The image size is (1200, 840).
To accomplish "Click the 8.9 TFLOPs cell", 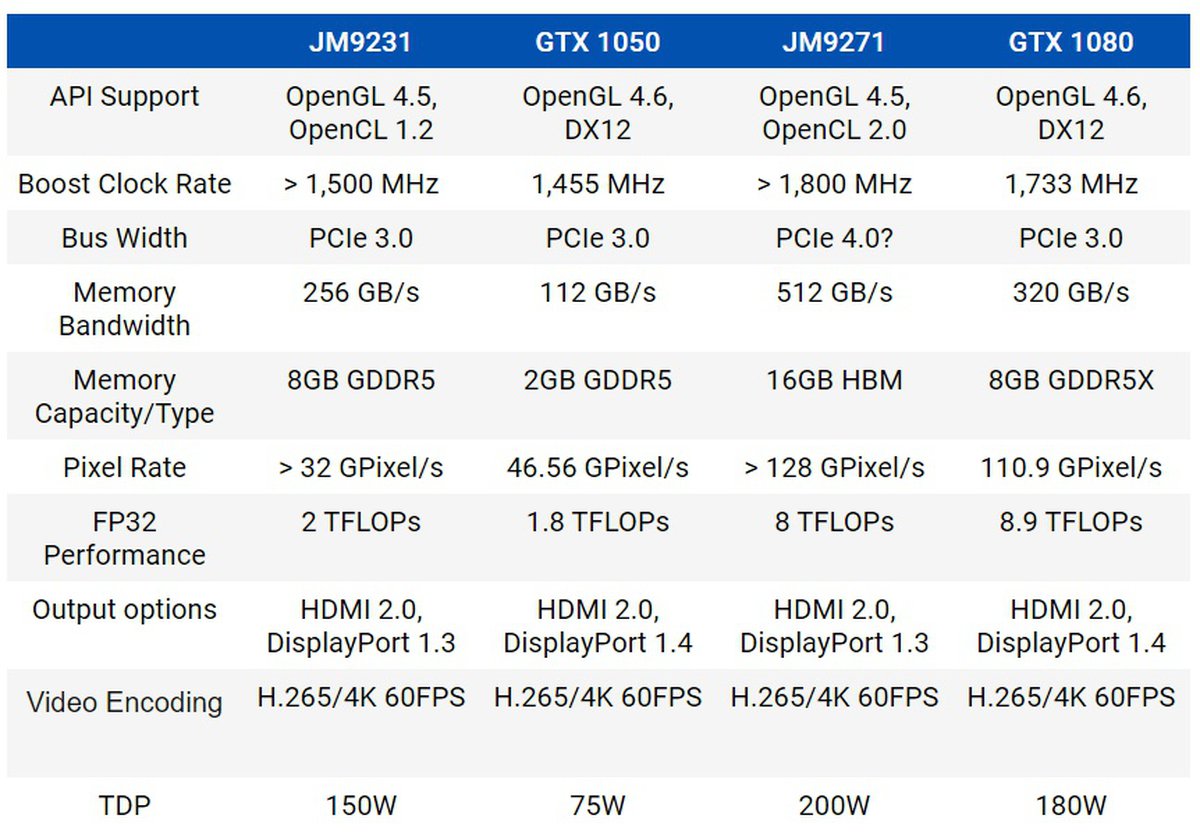I will click(x=1071, y=522).
